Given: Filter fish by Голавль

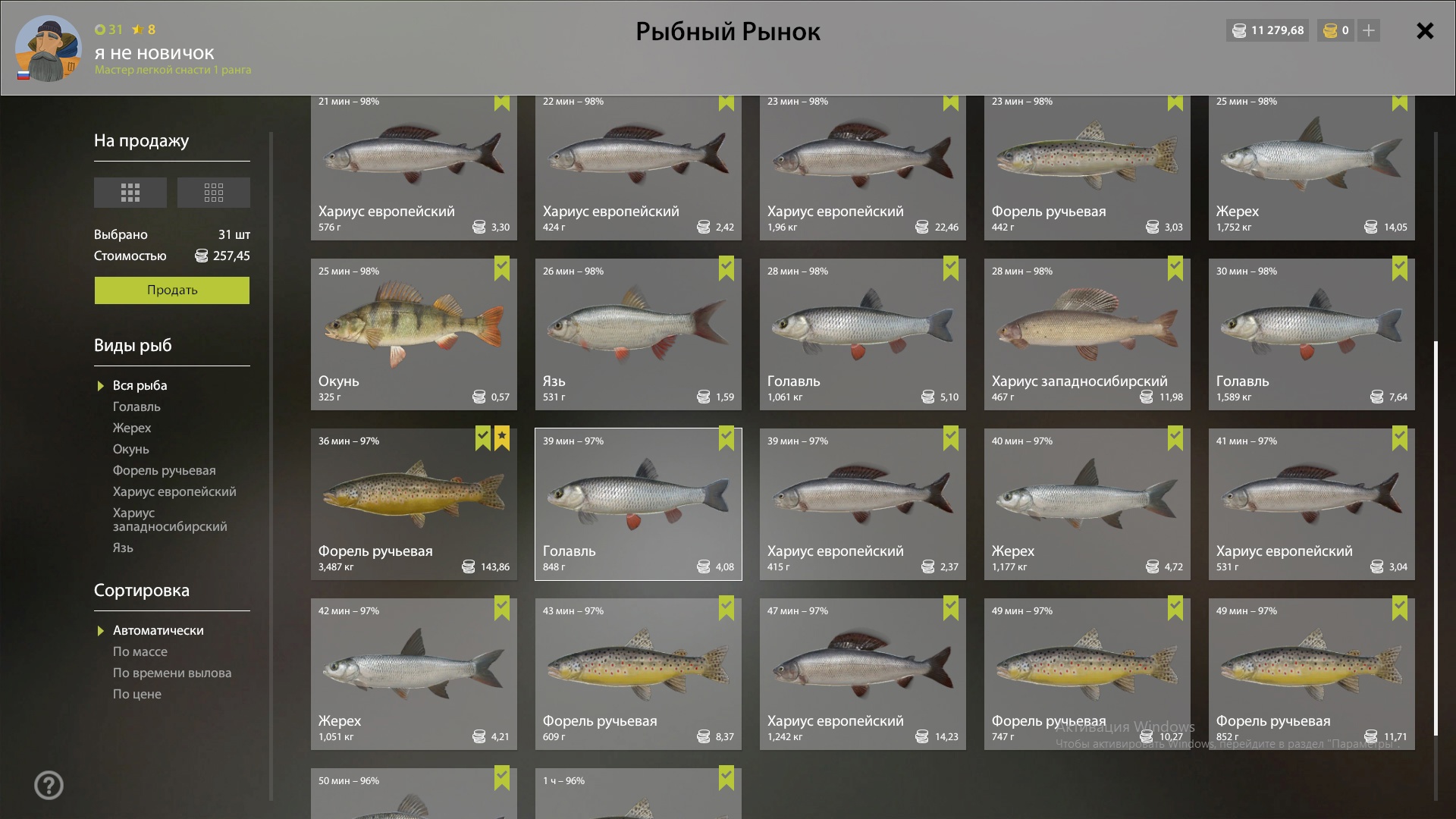Looking at the screenshot, I should [136, 406].
